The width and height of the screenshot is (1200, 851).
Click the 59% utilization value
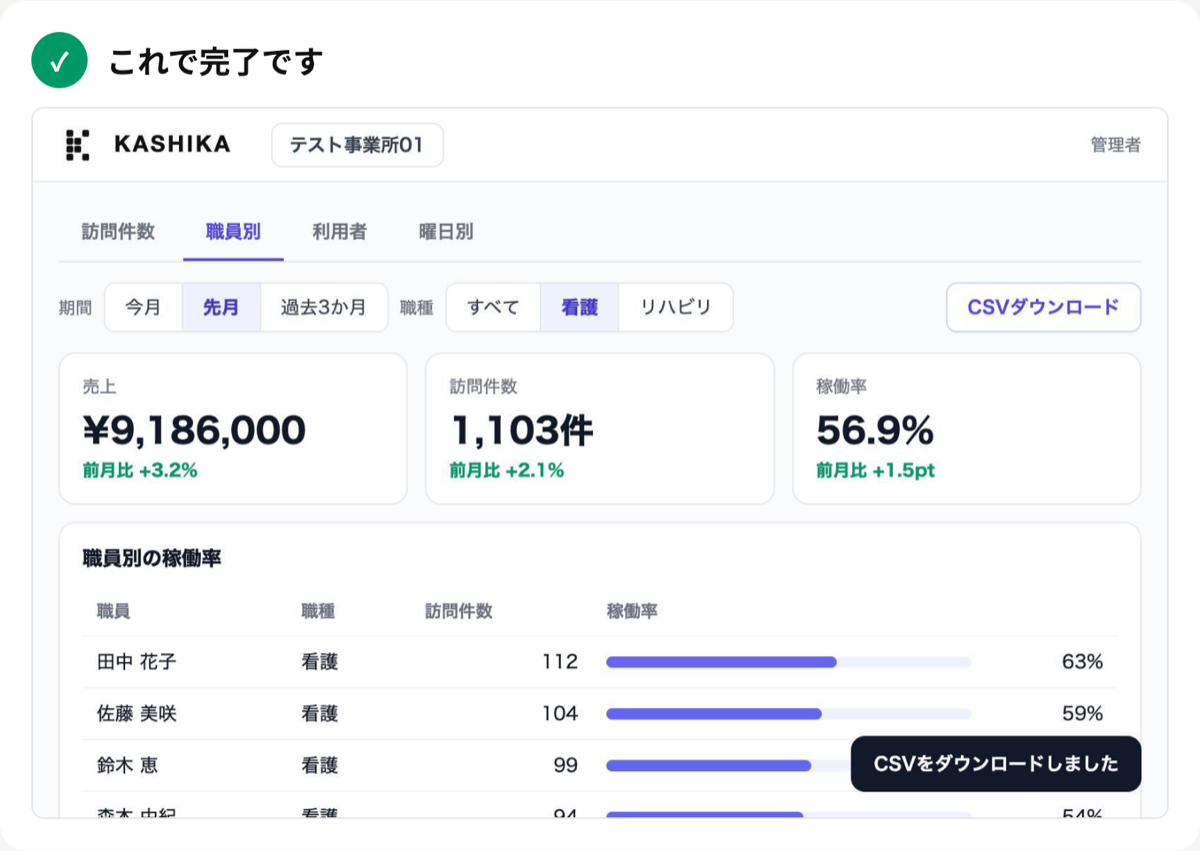(x=1082, y=714)
